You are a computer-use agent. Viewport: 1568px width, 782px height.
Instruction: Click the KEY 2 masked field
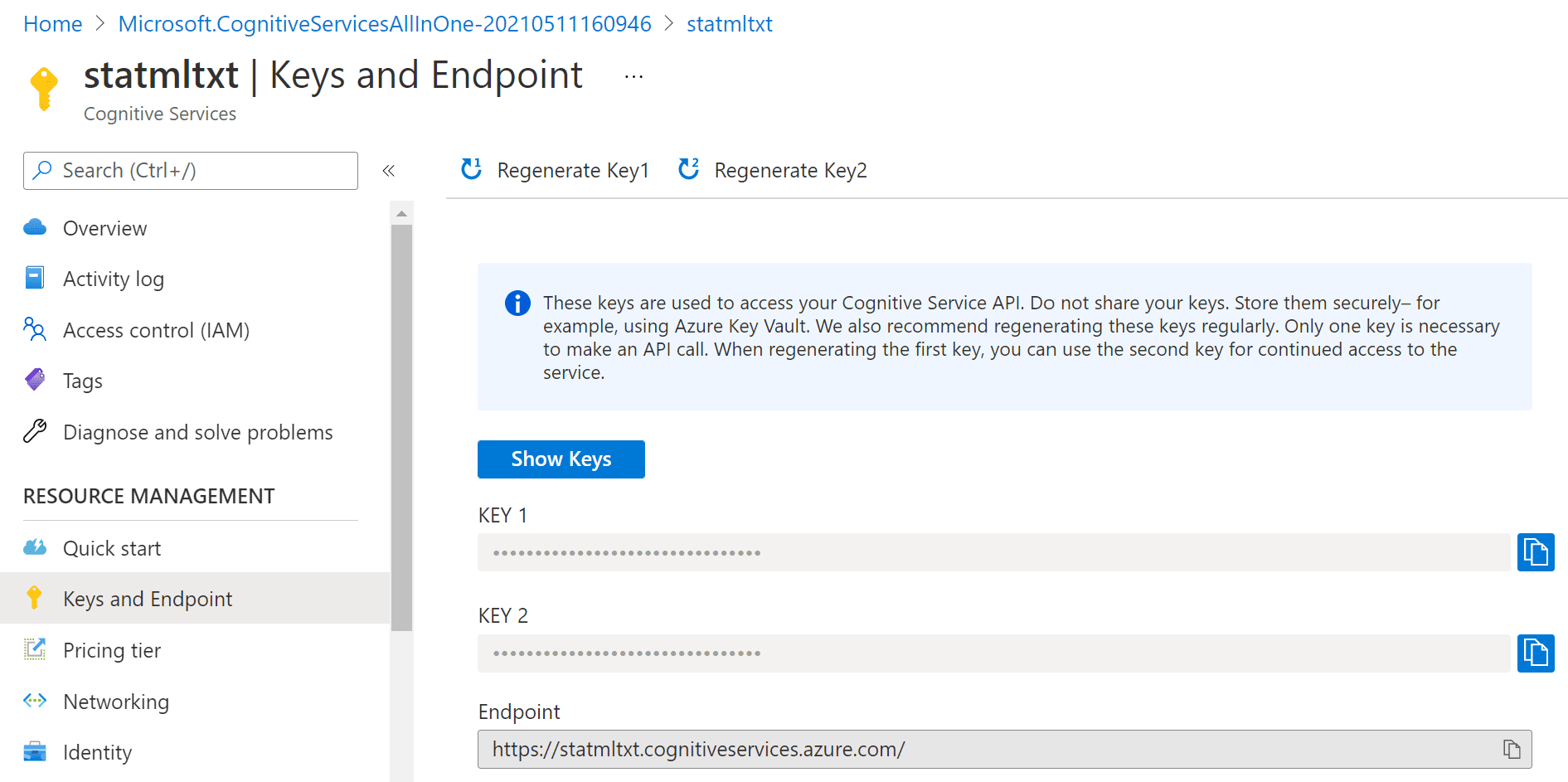coord(993,653)
